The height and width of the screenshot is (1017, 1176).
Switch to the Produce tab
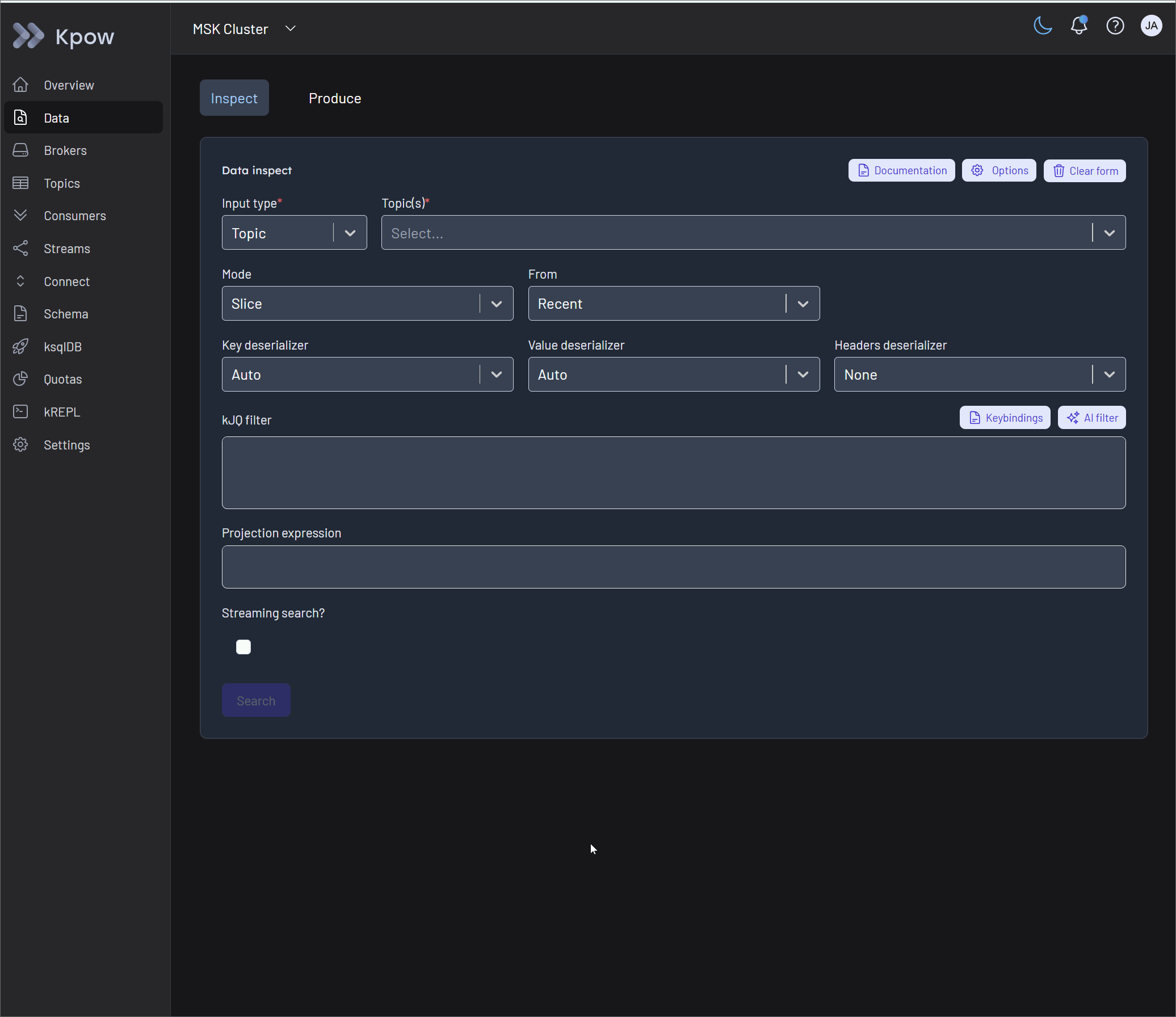point(335,98)
